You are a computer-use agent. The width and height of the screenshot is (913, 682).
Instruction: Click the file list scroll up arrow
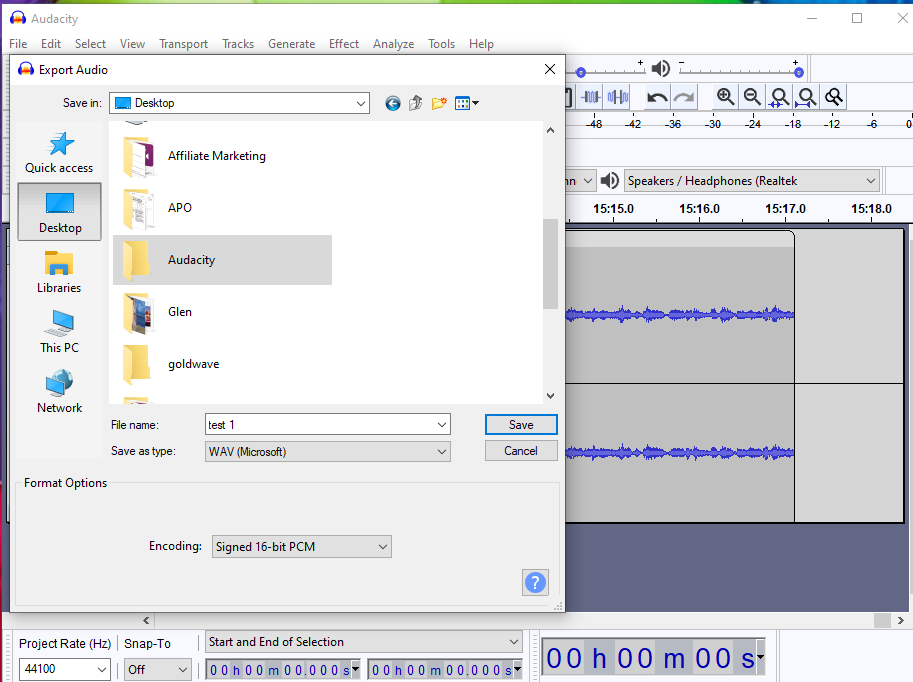pos(550,130)
